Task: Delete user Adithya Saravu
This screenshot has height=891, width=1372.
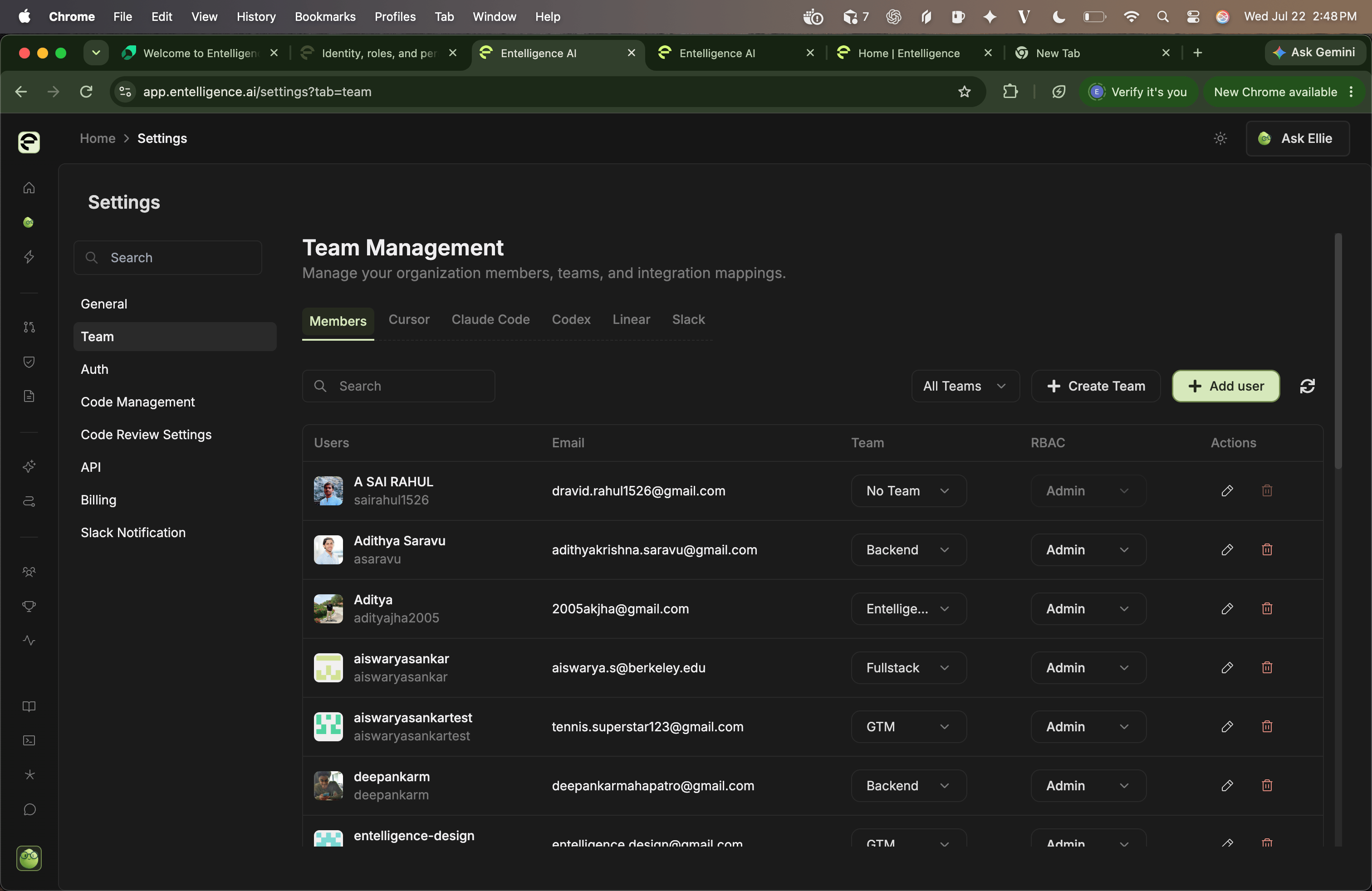Action: (1266, 550)
